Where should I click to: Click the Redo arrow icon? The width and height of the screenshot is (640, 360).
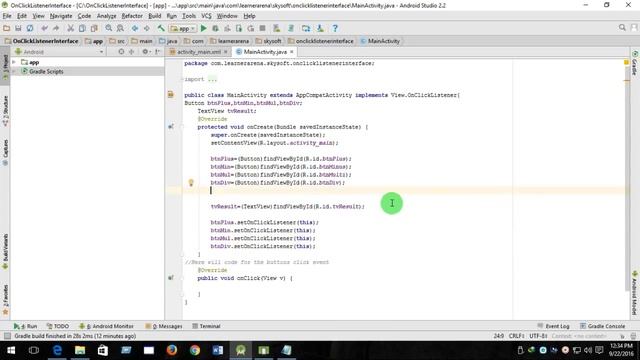[x=56, y=28]
